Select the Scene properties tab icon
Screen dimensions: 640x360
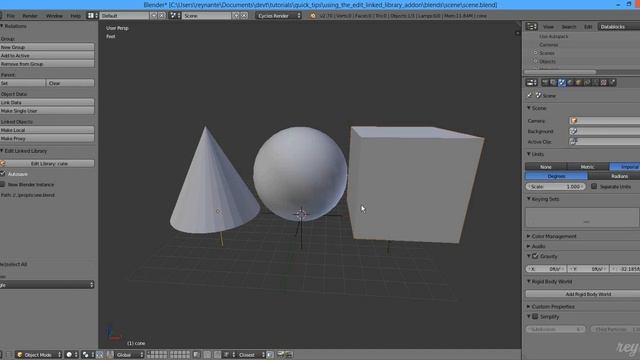pos(562,82)
